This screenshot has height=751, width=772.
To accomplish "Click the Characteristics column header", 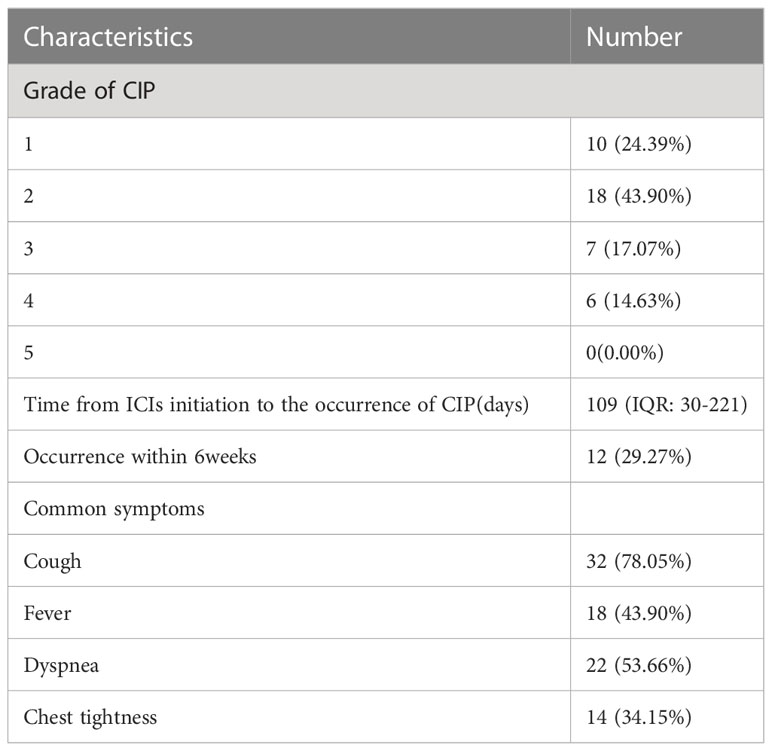I will (108, 37).
